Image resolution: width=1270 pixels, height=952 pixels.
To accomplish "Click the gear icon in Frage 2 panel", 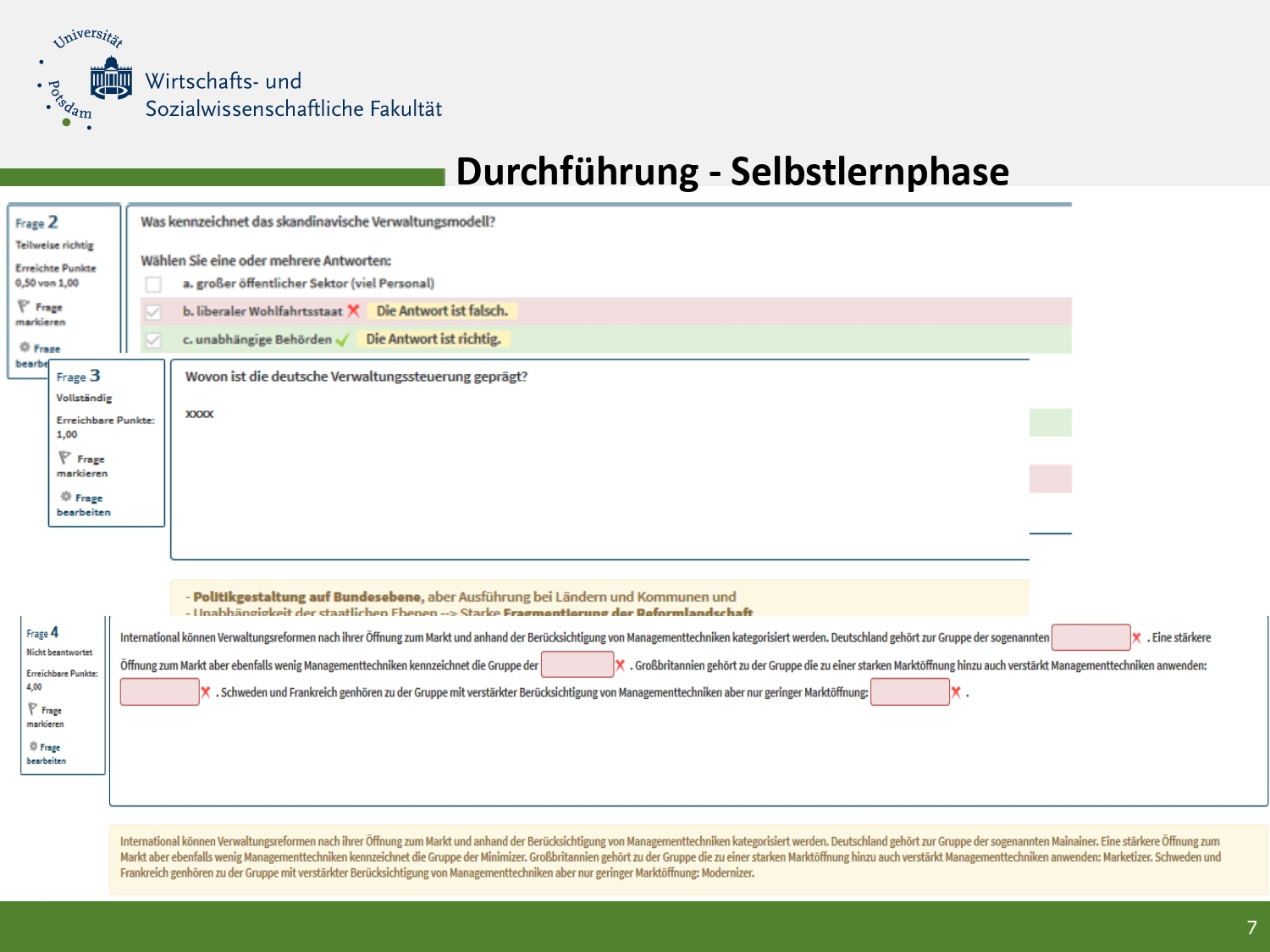I will pos(25,347).
